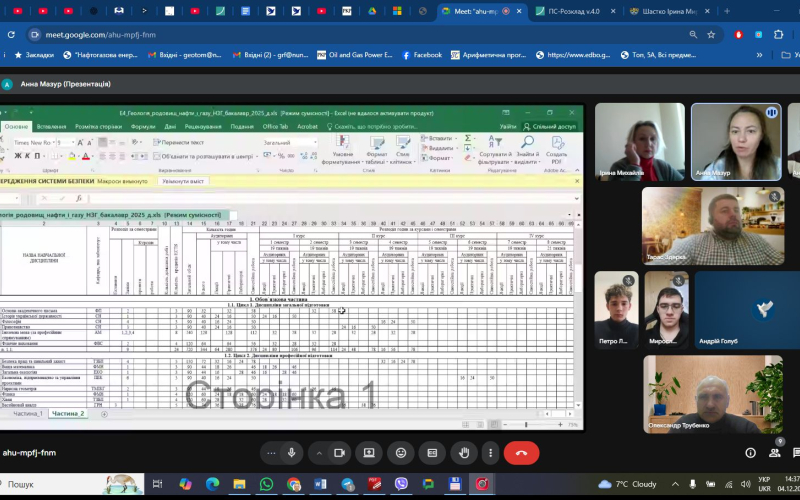Screen dimensions: 800x500
Task: Raise hand in the meeting
Action: [464, 453]
